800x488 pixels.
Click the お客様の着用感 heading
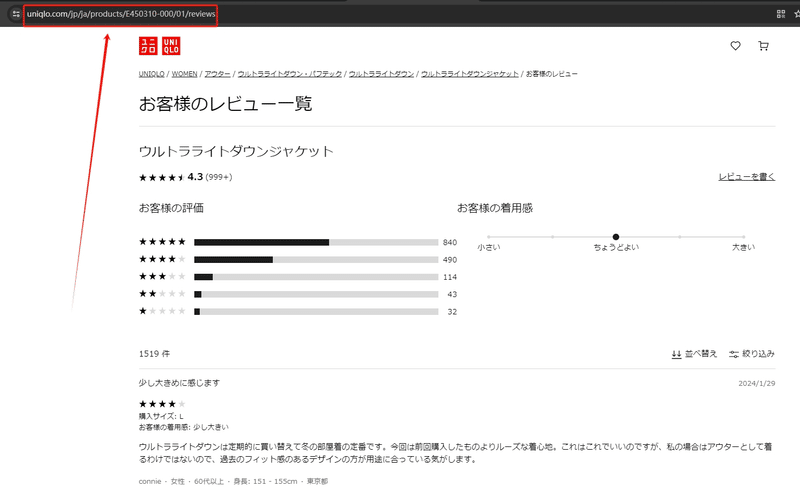494,208
